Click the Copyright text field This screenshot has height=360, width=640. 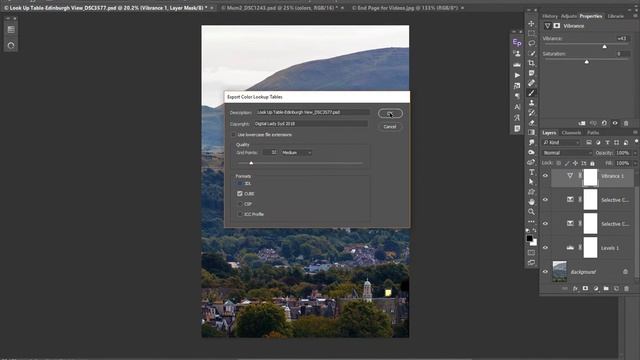(310, 124)
